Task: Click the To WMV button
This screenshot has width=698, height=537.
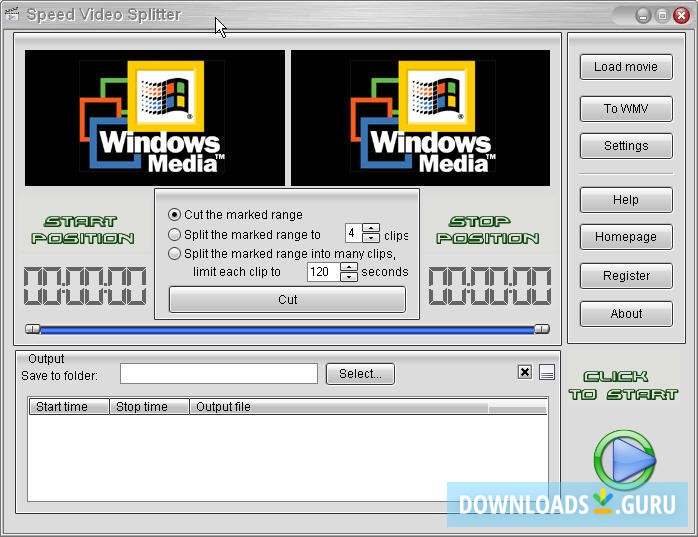Action: point(626,109)
